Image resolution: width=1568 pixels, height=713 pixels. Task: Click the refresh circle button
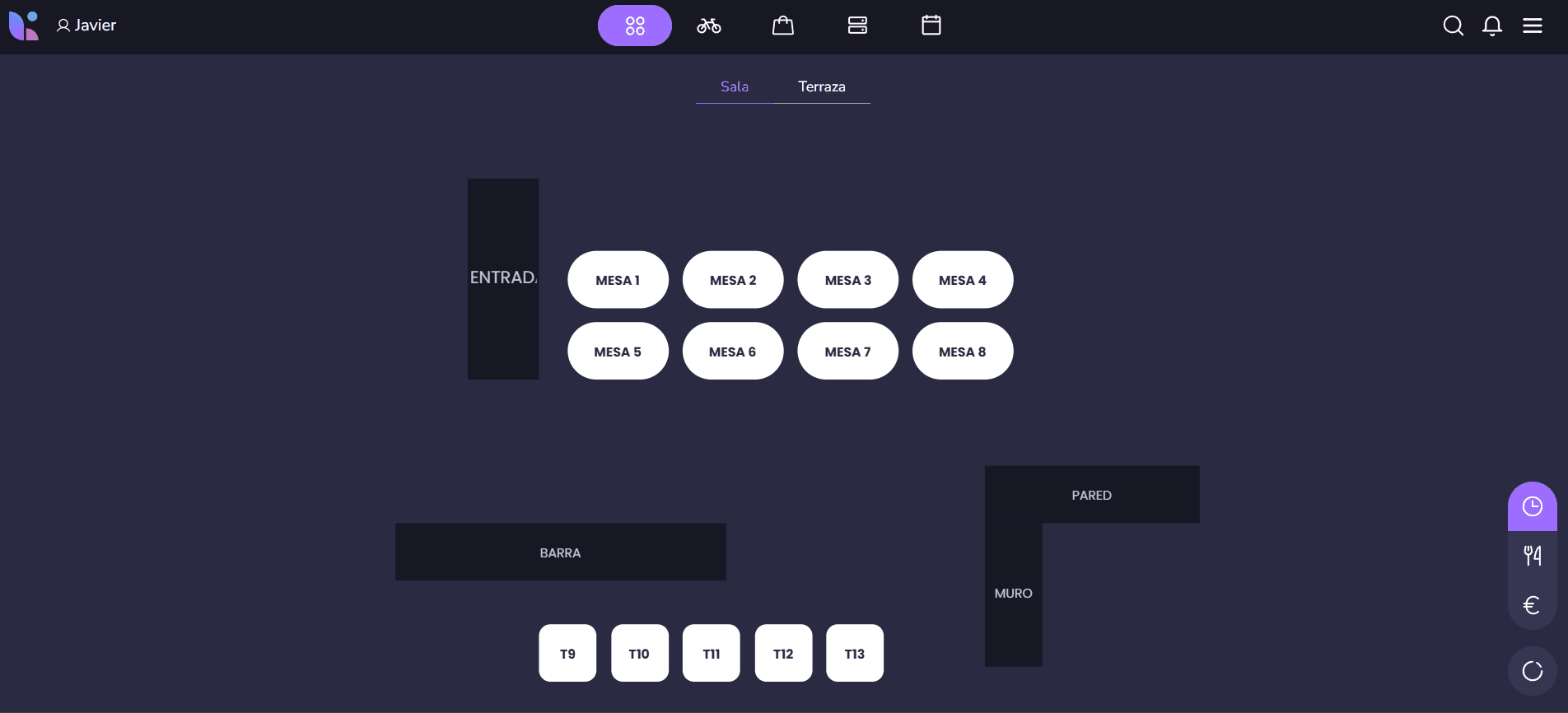1532,671
